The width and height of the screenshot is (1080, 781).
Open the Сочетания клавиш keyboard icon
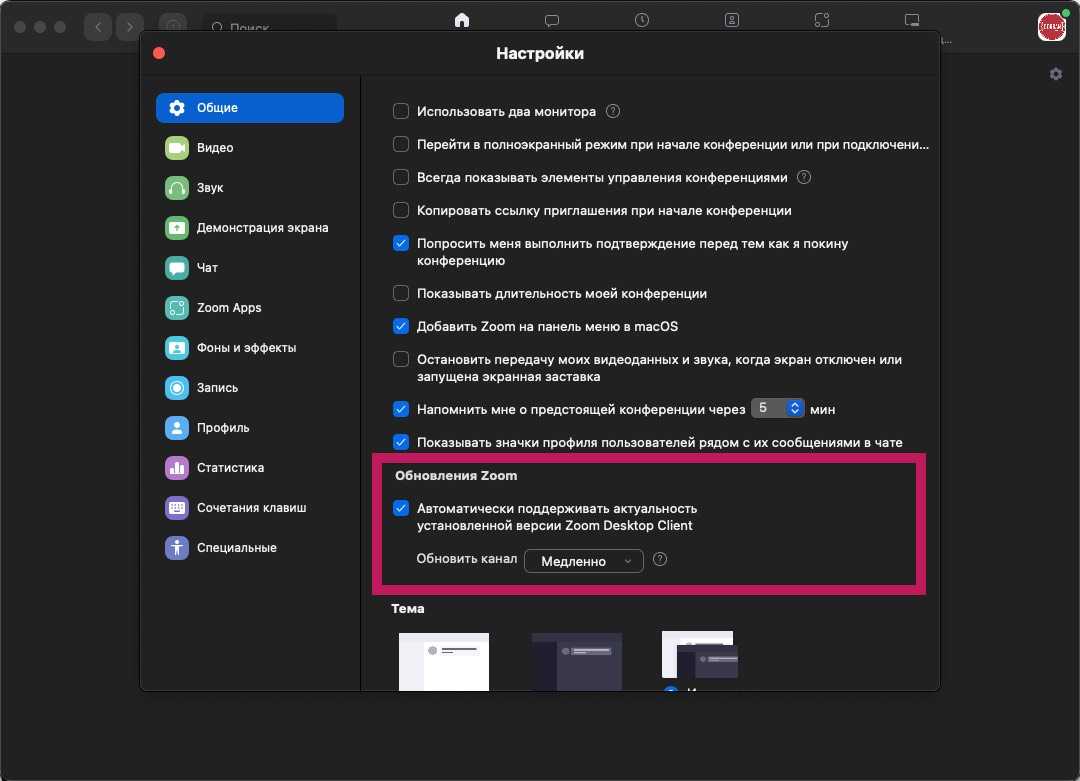tap(177, 508)
